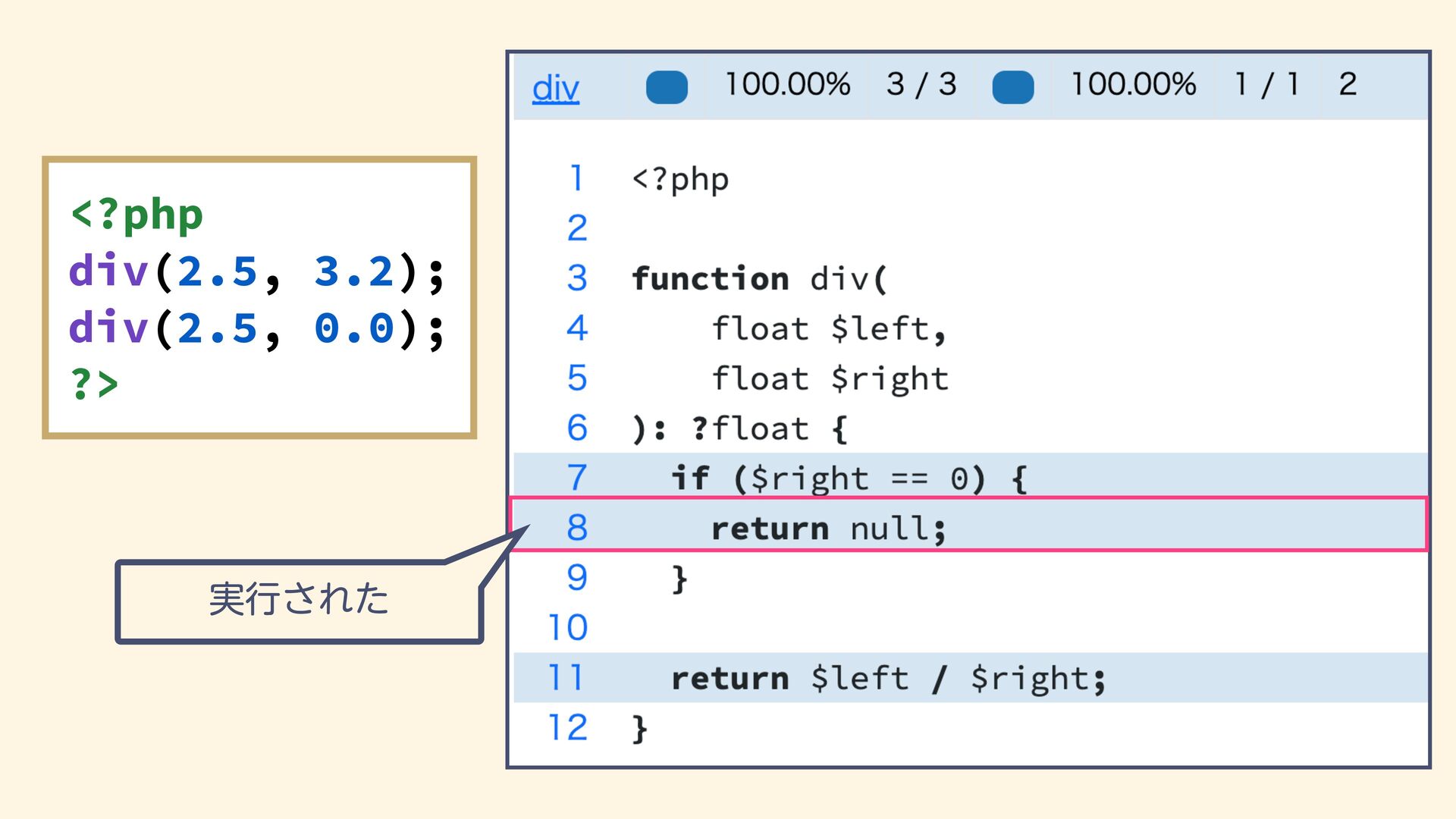
Task: Jump to highlighted line number 8
Action: click(576, 527)
